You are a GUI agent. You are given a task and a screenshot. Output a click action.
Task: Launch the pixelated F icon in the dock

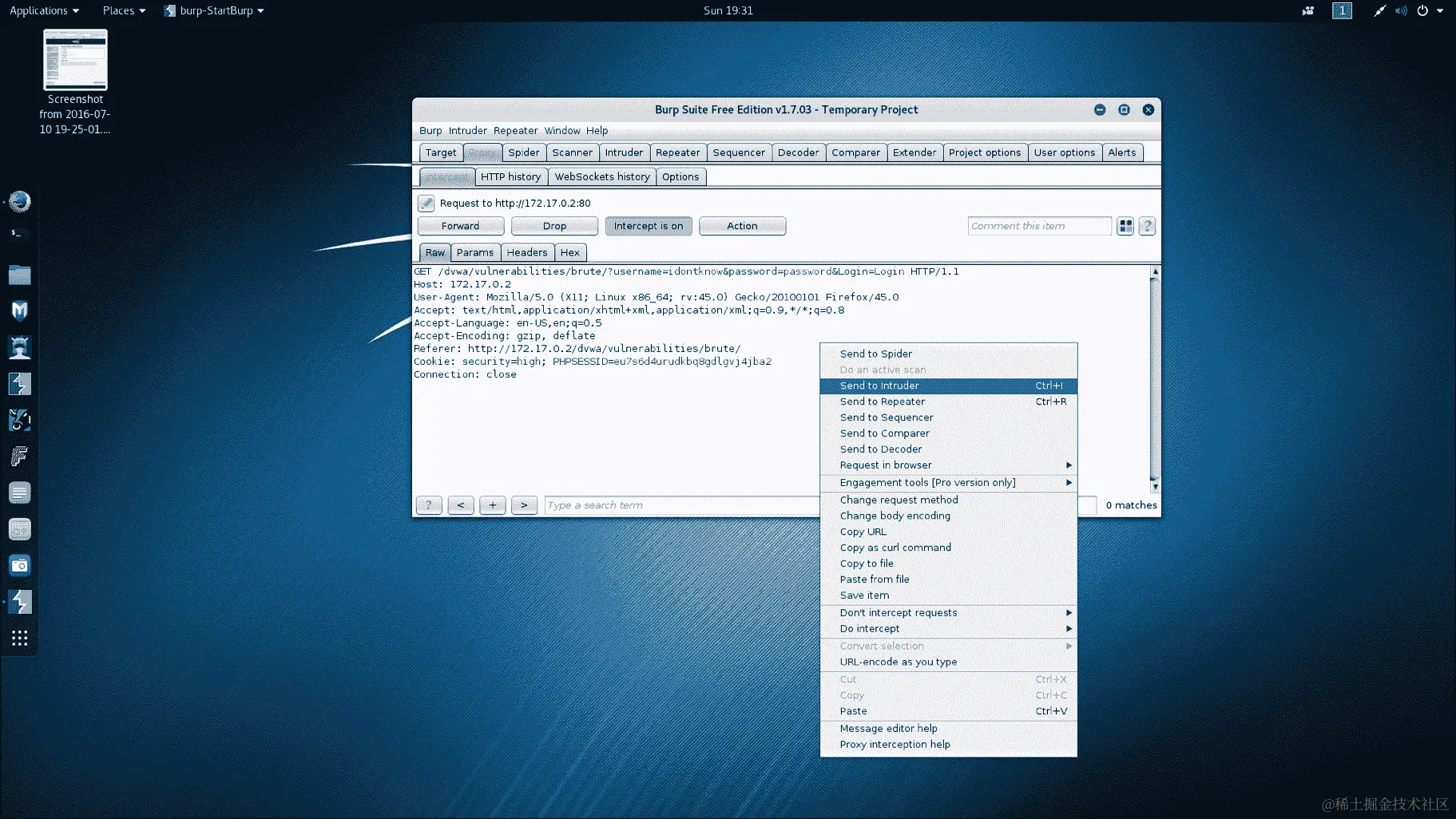pos(19,457)
